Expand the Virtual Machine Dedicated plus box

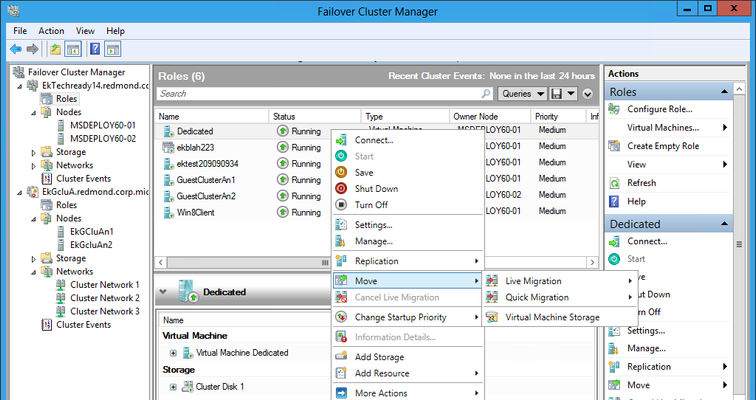click(173, 353)
